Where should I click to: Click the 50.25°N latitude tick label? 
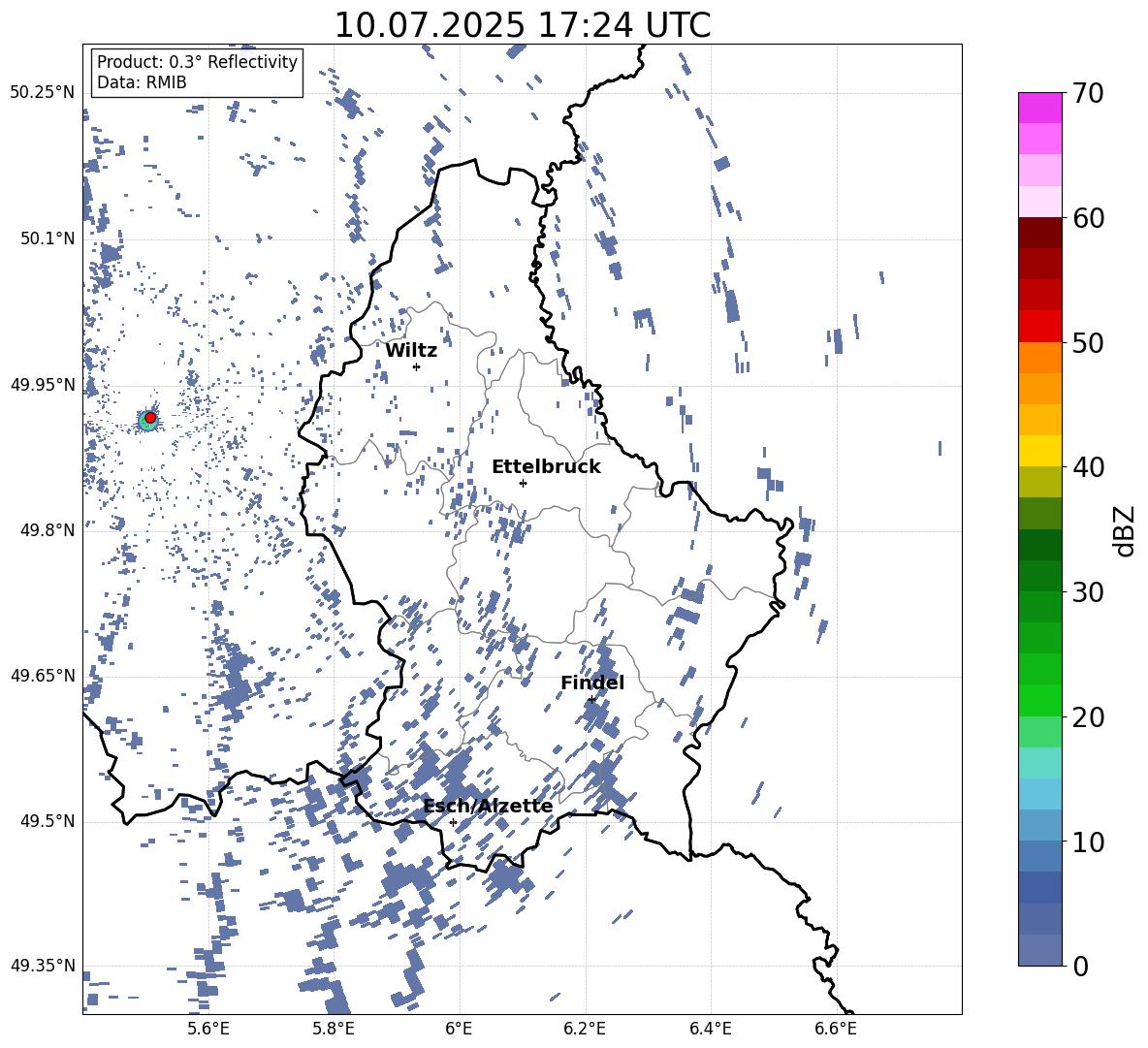tap(43, 93)
